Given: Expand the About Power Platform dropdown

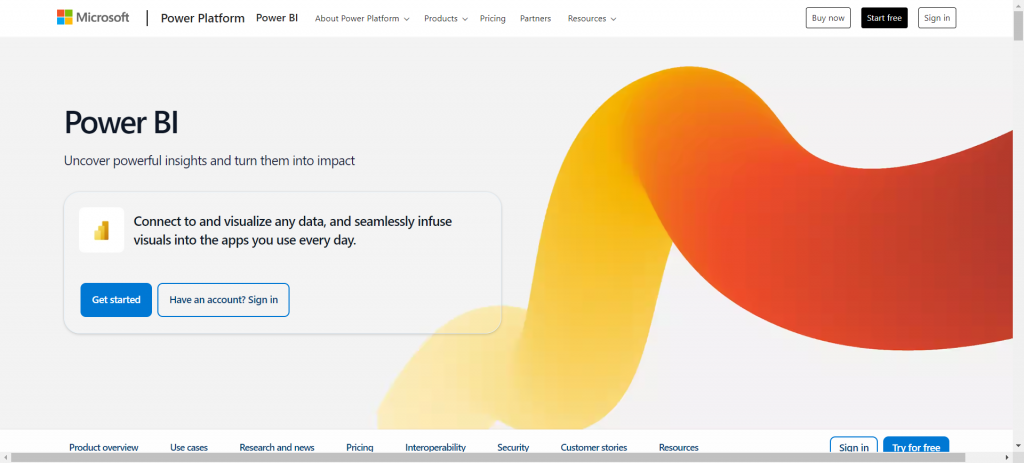Looking at the screenshot, I should pyautogui.click(x=362, y=19).
